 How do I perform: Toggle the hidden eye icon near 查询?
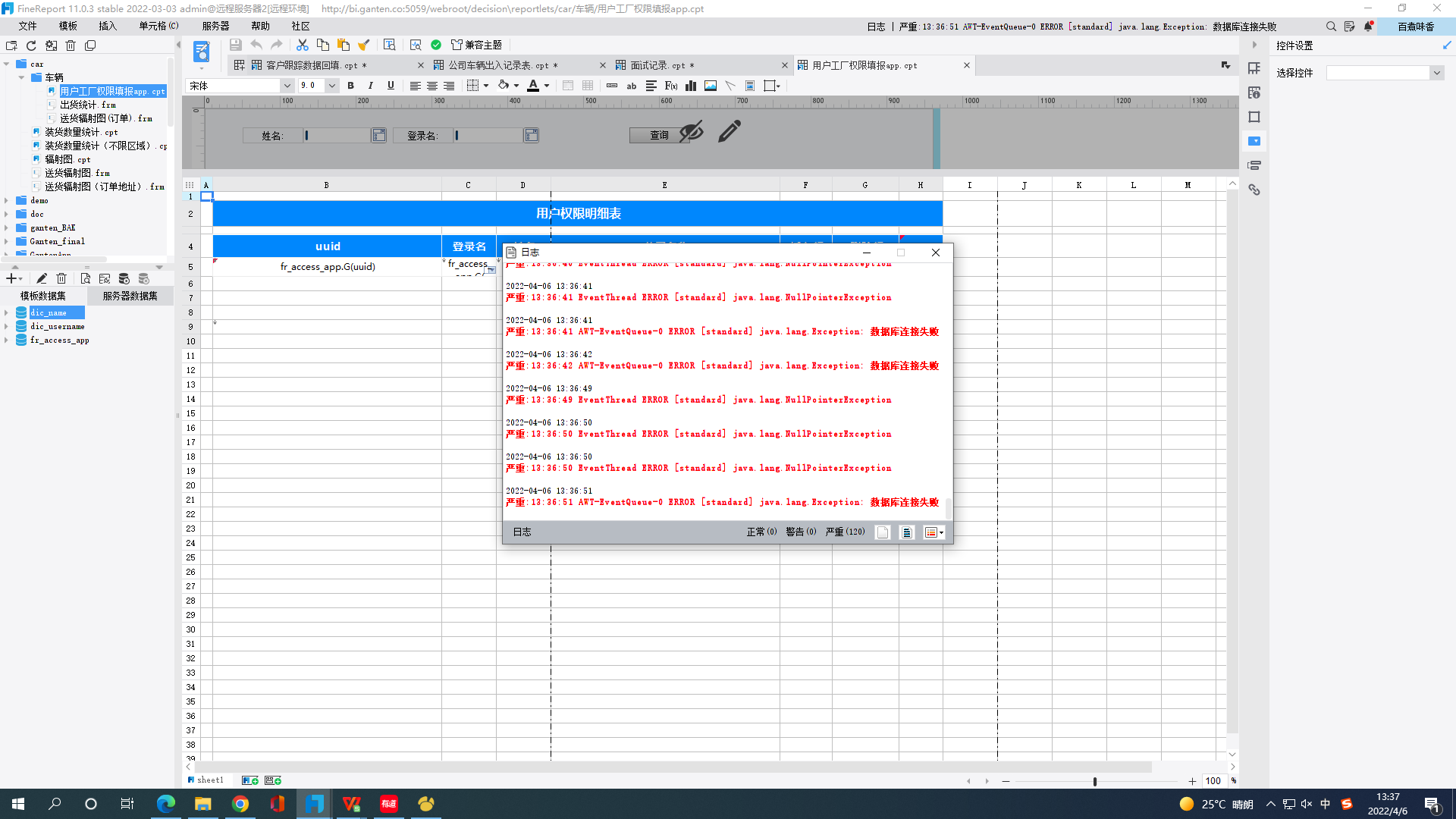pyautogui.click(x=691, y=132)
